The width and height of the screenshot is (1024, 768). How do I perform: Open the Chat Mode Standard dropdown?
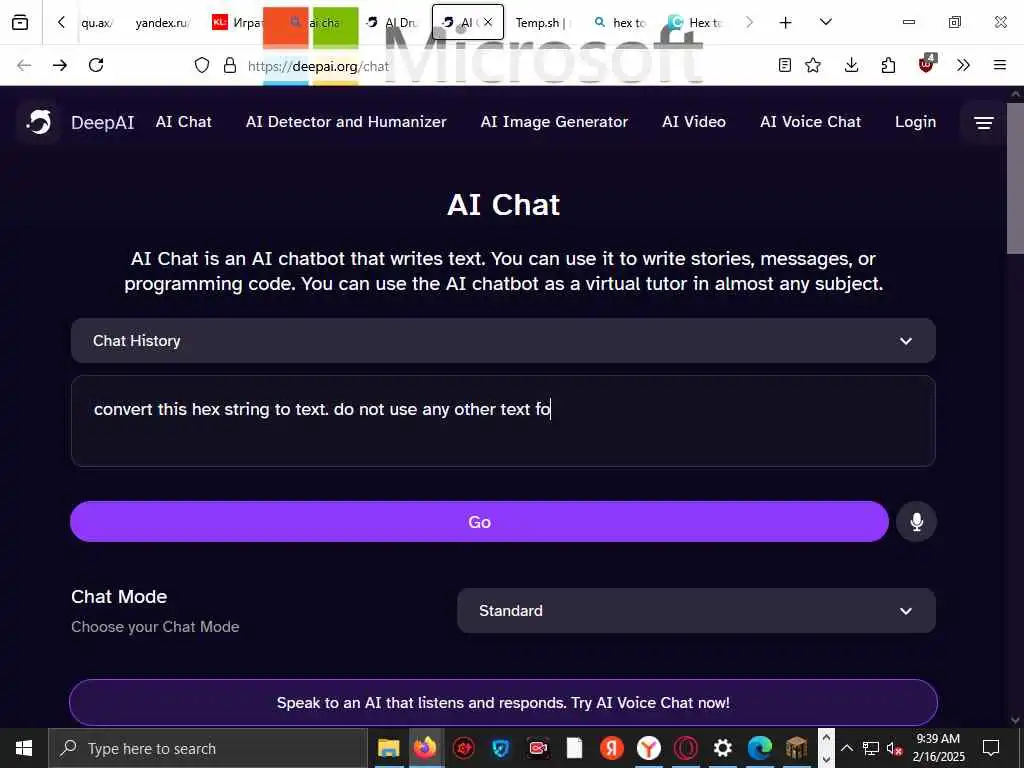[696, 611]
